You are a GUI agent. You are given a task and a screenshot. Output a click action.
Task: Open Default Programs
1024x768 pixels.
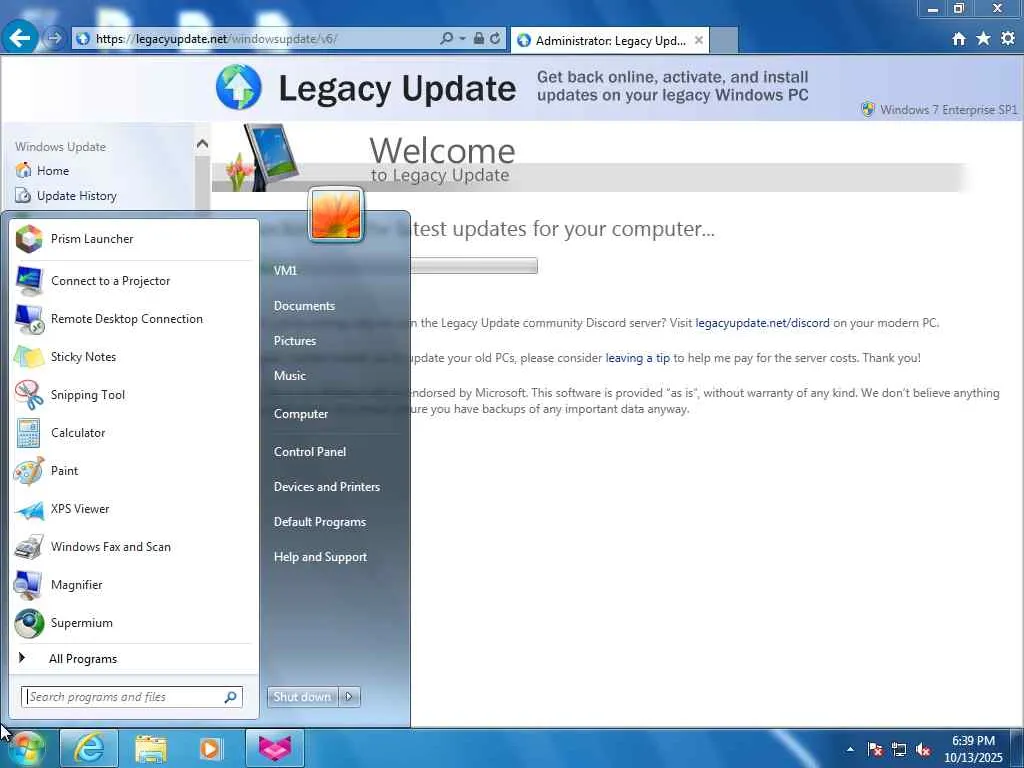pos(320,522)
